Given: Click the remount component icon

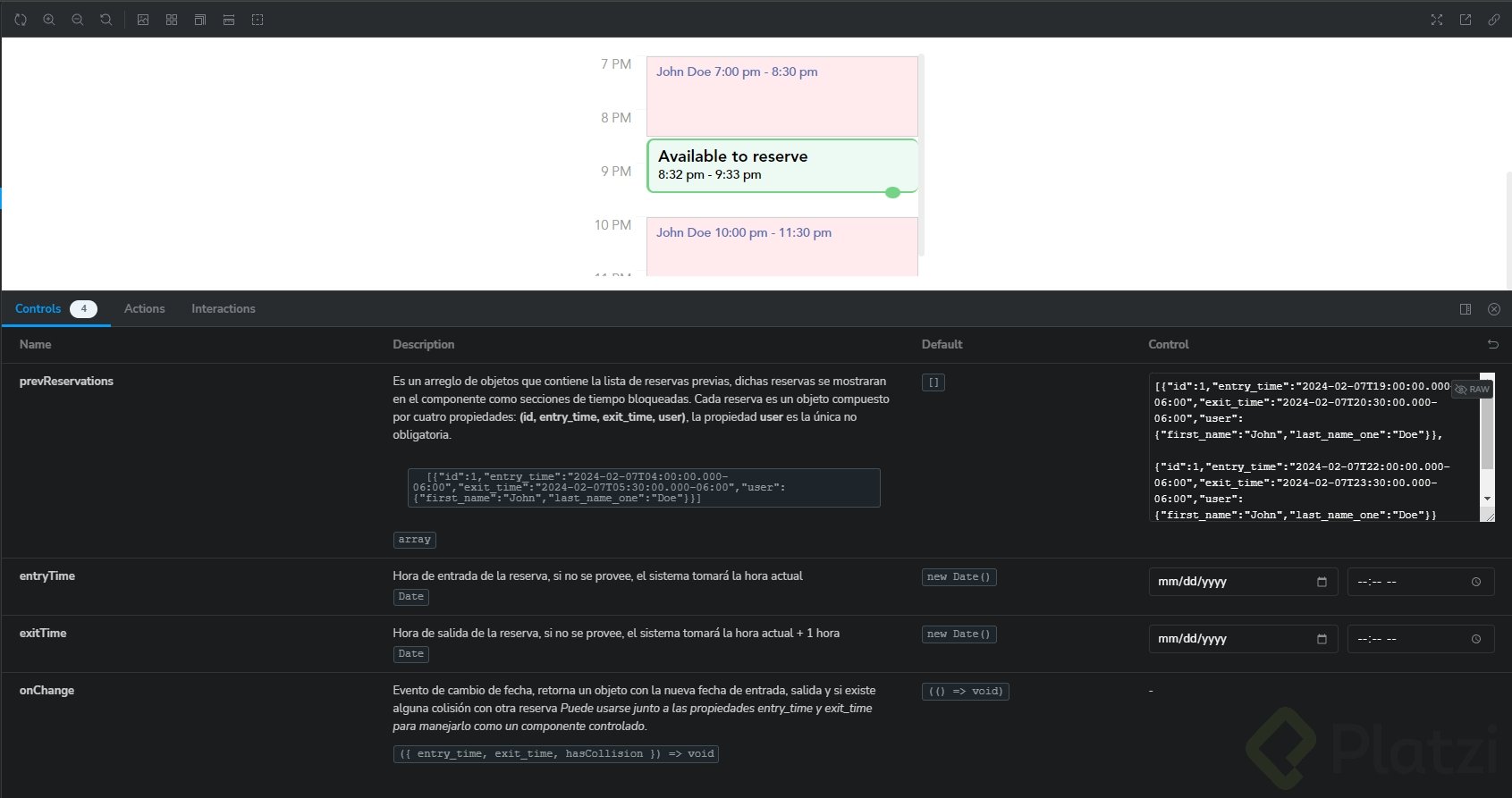Looking at the screenshot, I should tap(21, 20).
